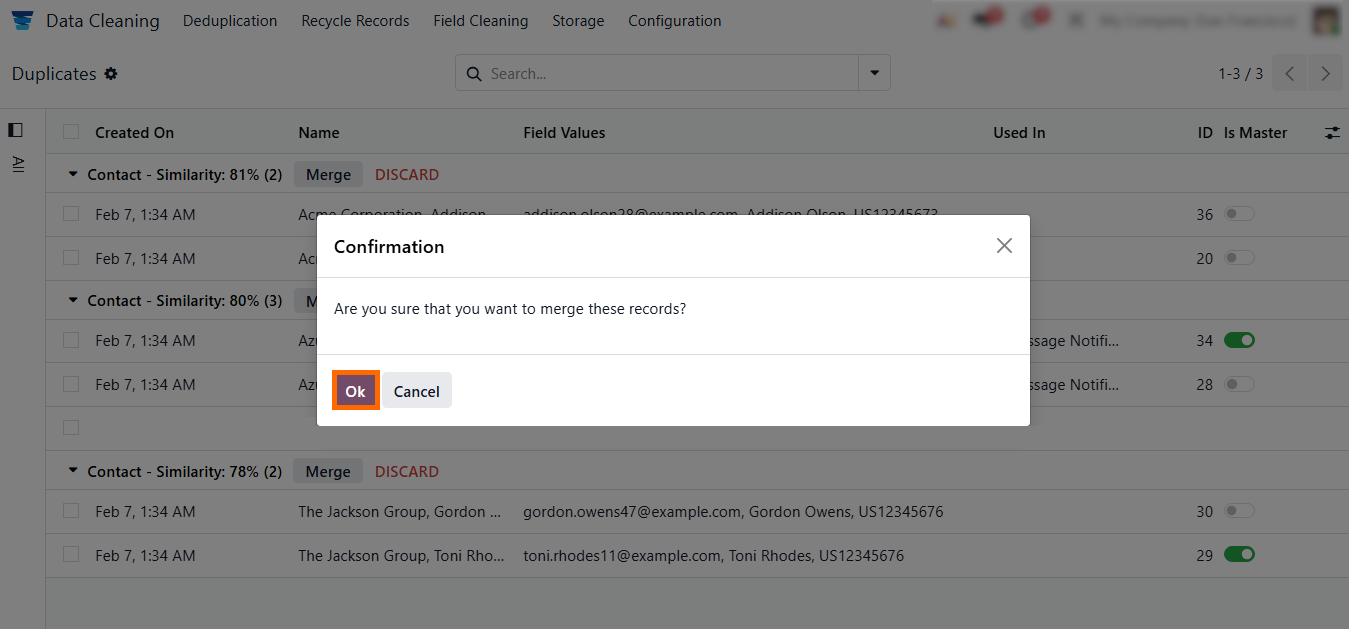
Task: Click the user avatar in top bar
Action: tap(1326, 21)
